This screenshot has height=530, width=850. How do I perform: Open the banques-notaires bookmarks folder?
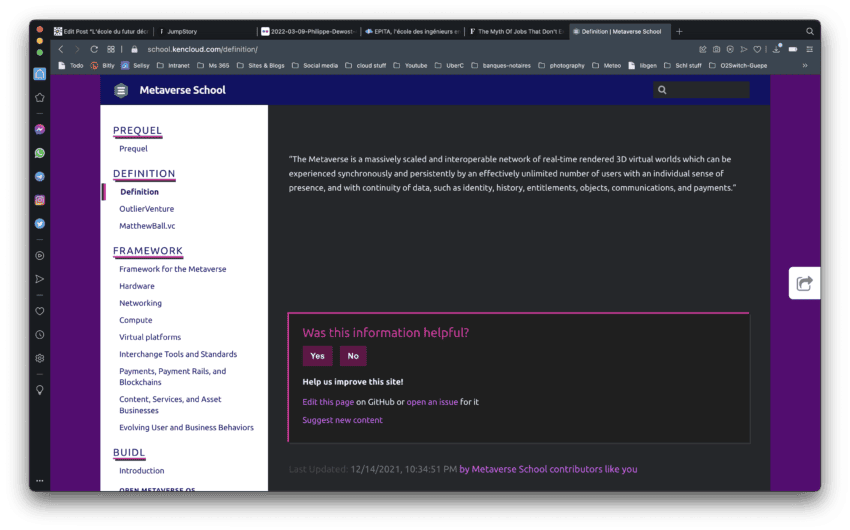pos(500,66)
